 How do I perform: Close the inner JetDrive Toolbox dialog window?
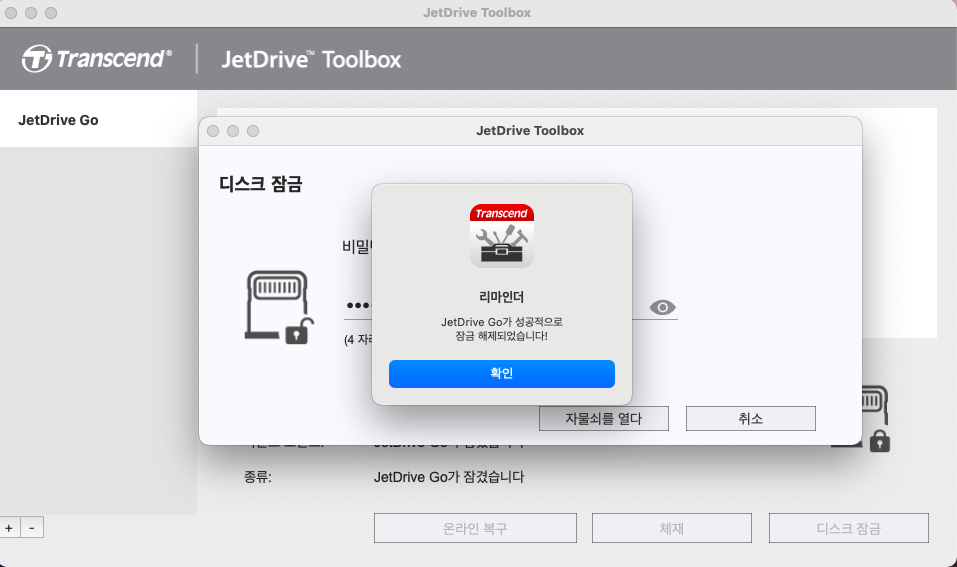(x=213, y=131)
